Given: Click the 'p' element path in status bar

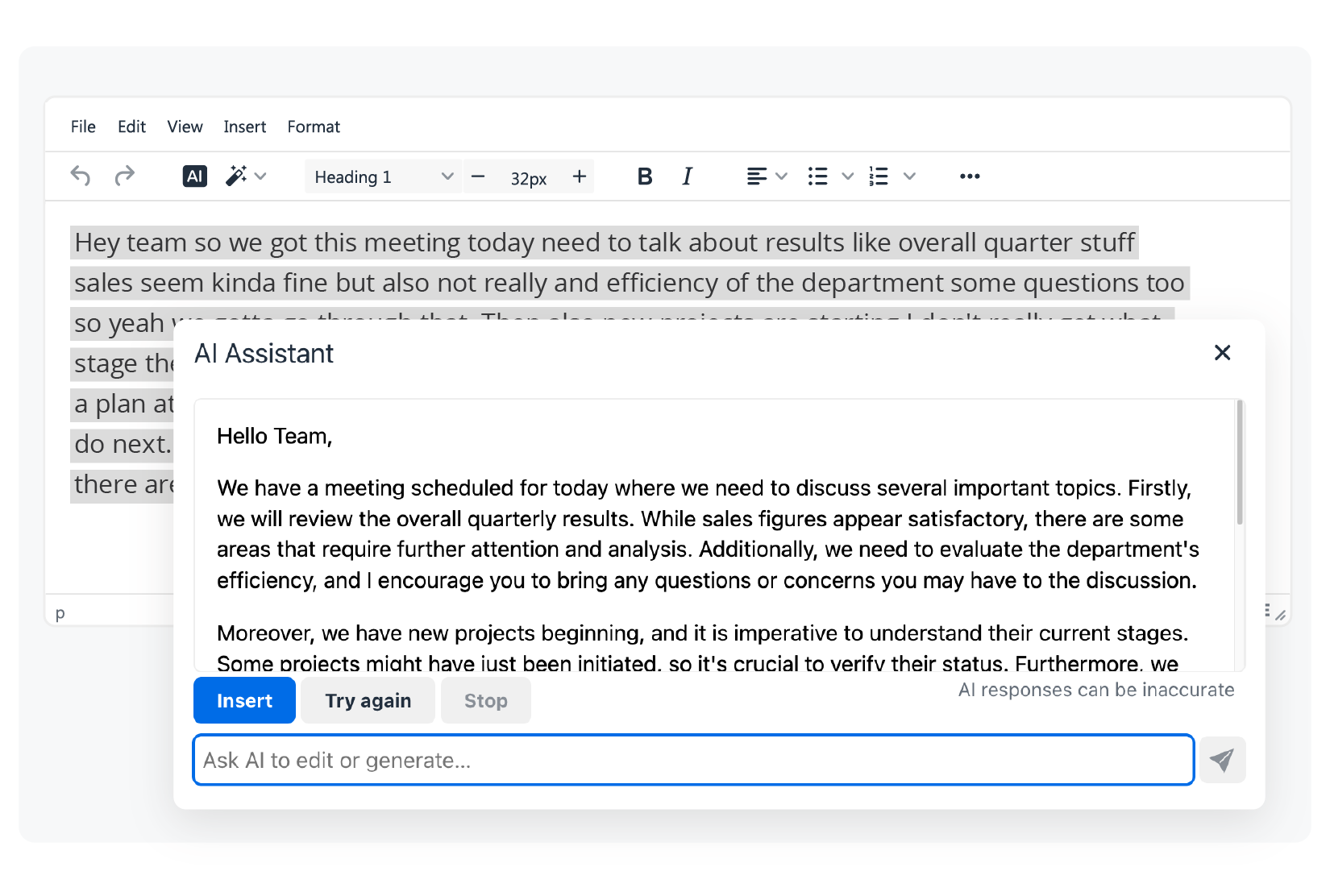Looking at the screenshot, I should click(x=60, y=613).
